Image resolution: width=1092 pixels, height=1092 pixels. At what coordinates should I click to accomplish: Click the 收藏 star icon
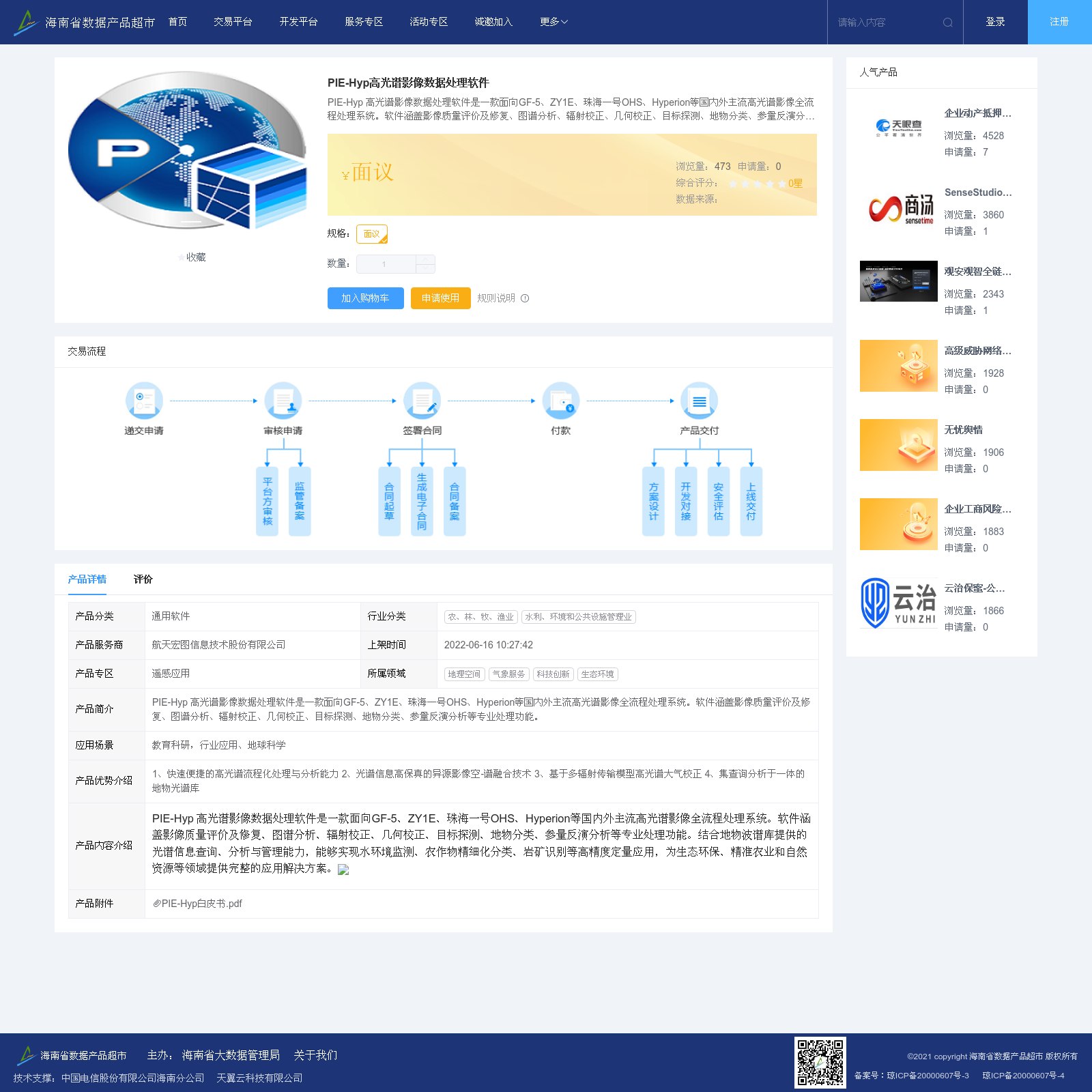pos(181,257)
